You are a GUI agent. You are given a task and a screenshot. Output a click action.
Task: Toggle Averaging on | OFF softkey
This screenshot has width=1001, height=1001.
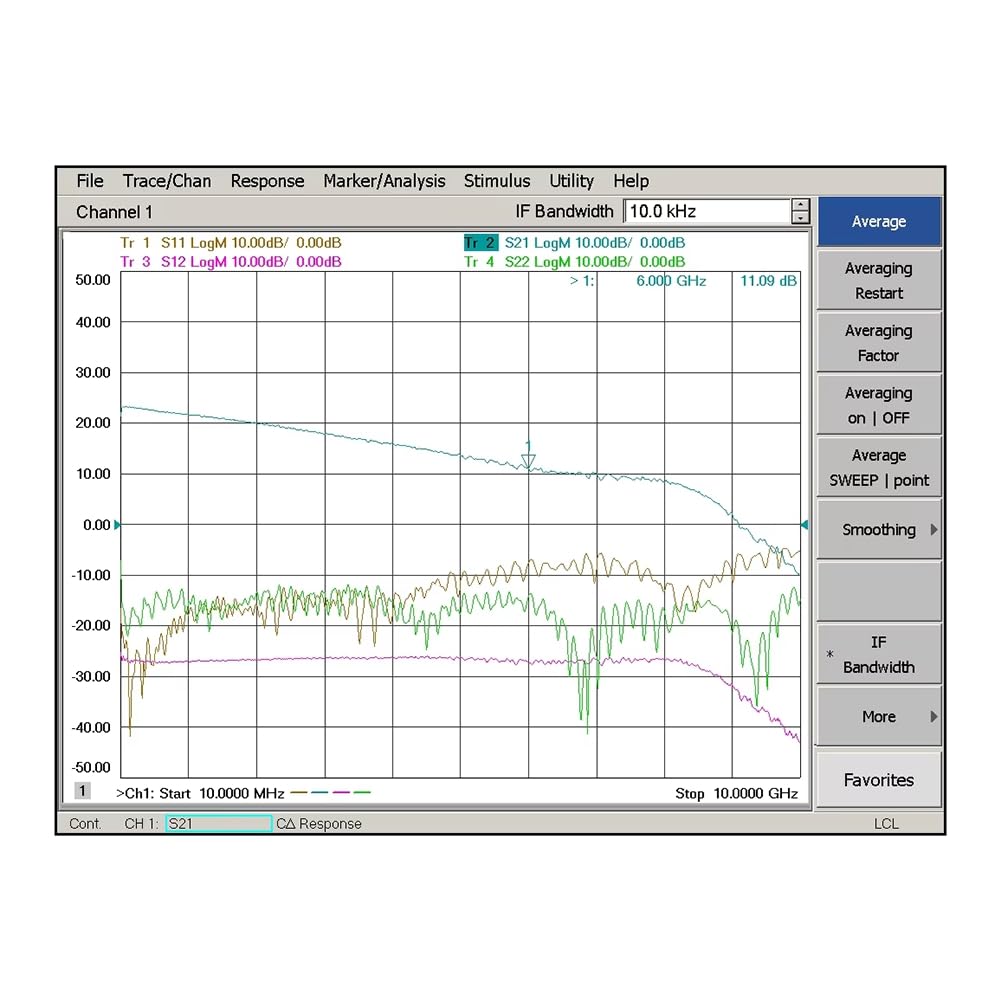878,405
